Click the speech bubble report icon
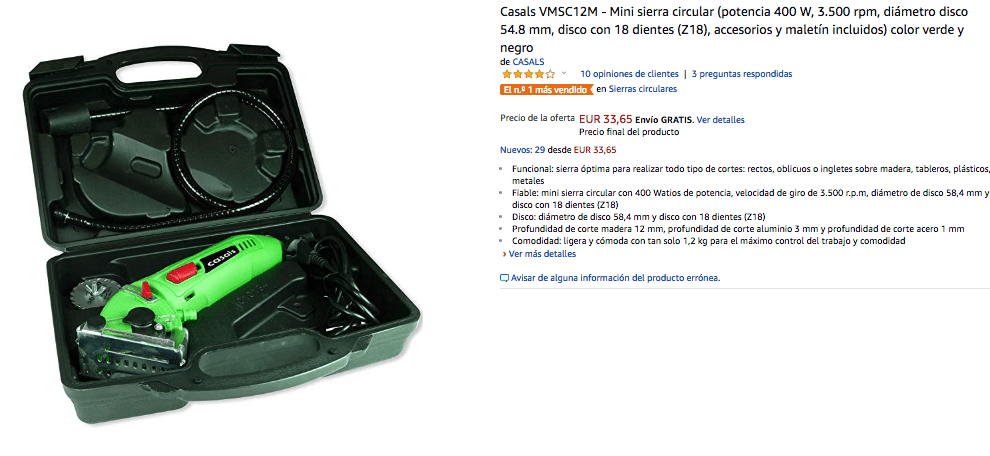The width and height of the screenshot is (990, 456). click(x=504, y=278)
